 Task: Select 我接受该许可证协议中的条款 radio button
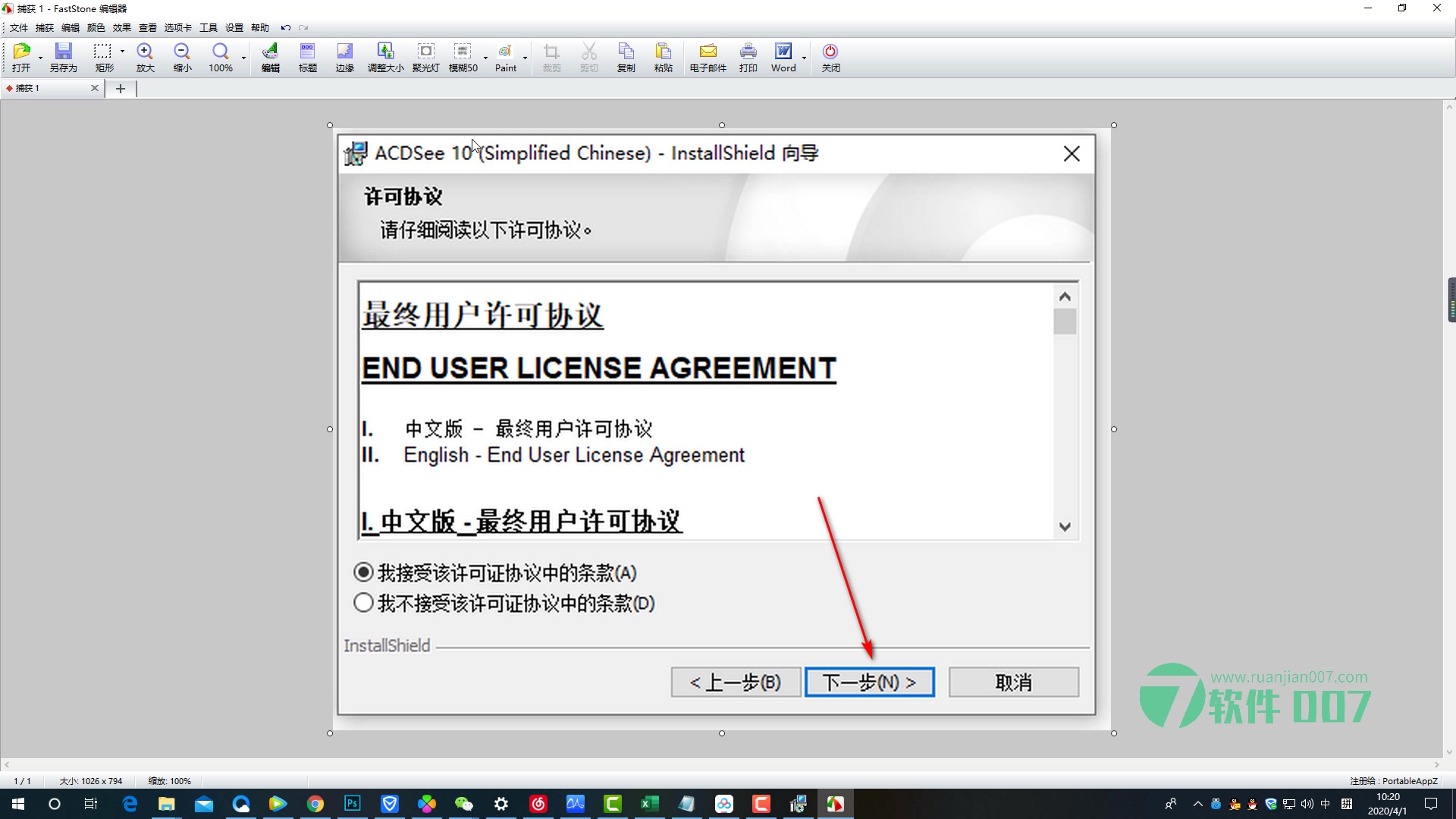363,571
